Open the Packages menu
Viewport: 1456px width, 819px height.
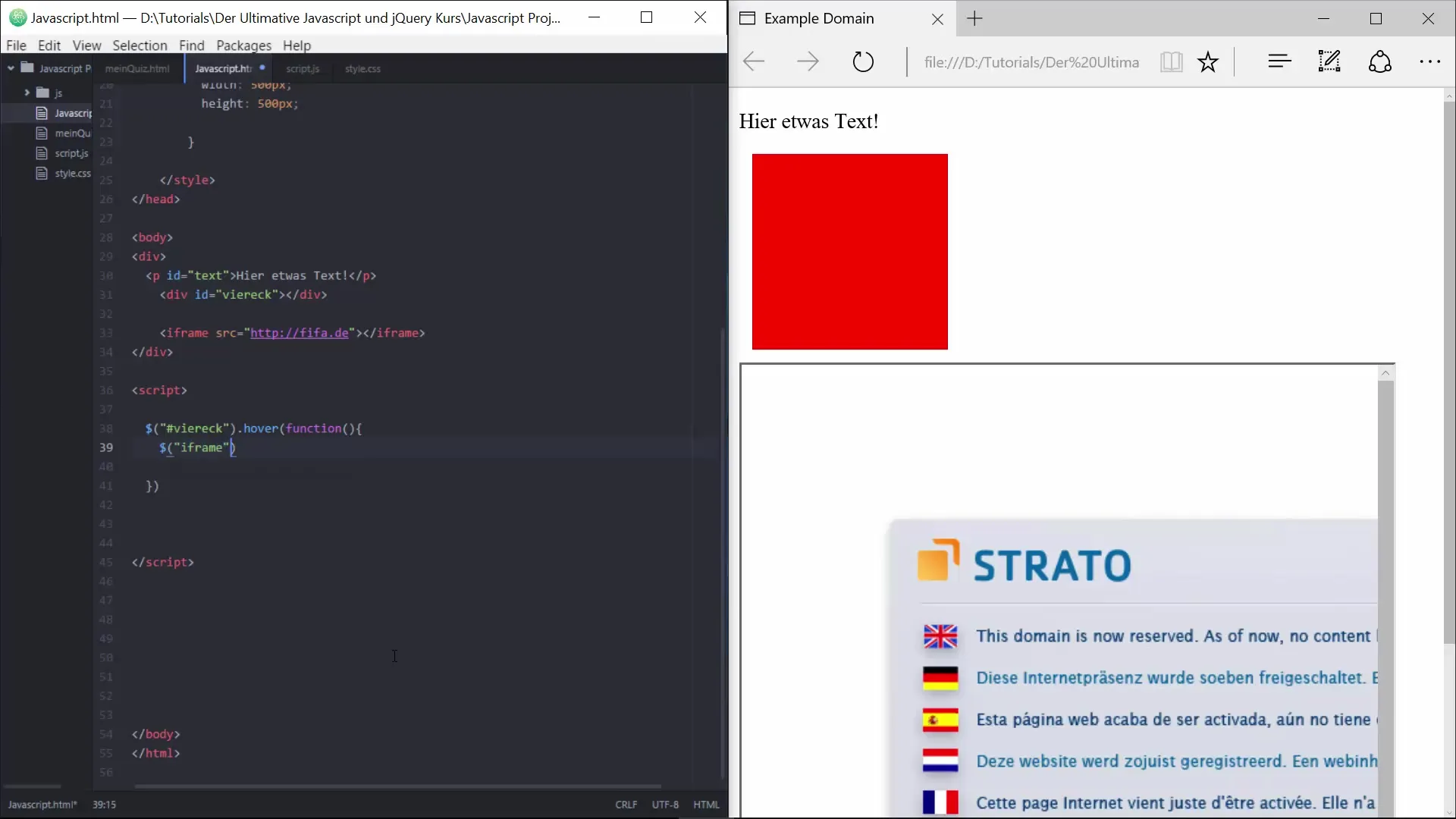[243, 45]
